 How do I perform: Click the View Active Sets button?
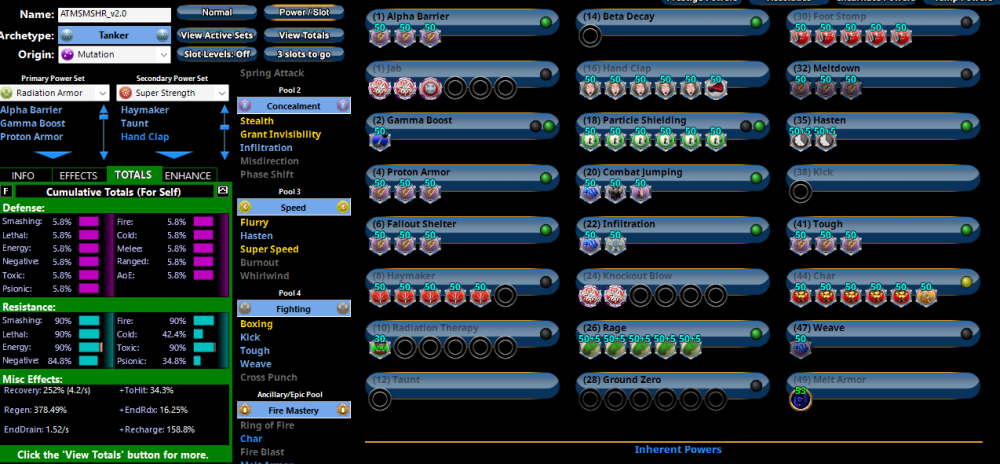coord(215,35)
